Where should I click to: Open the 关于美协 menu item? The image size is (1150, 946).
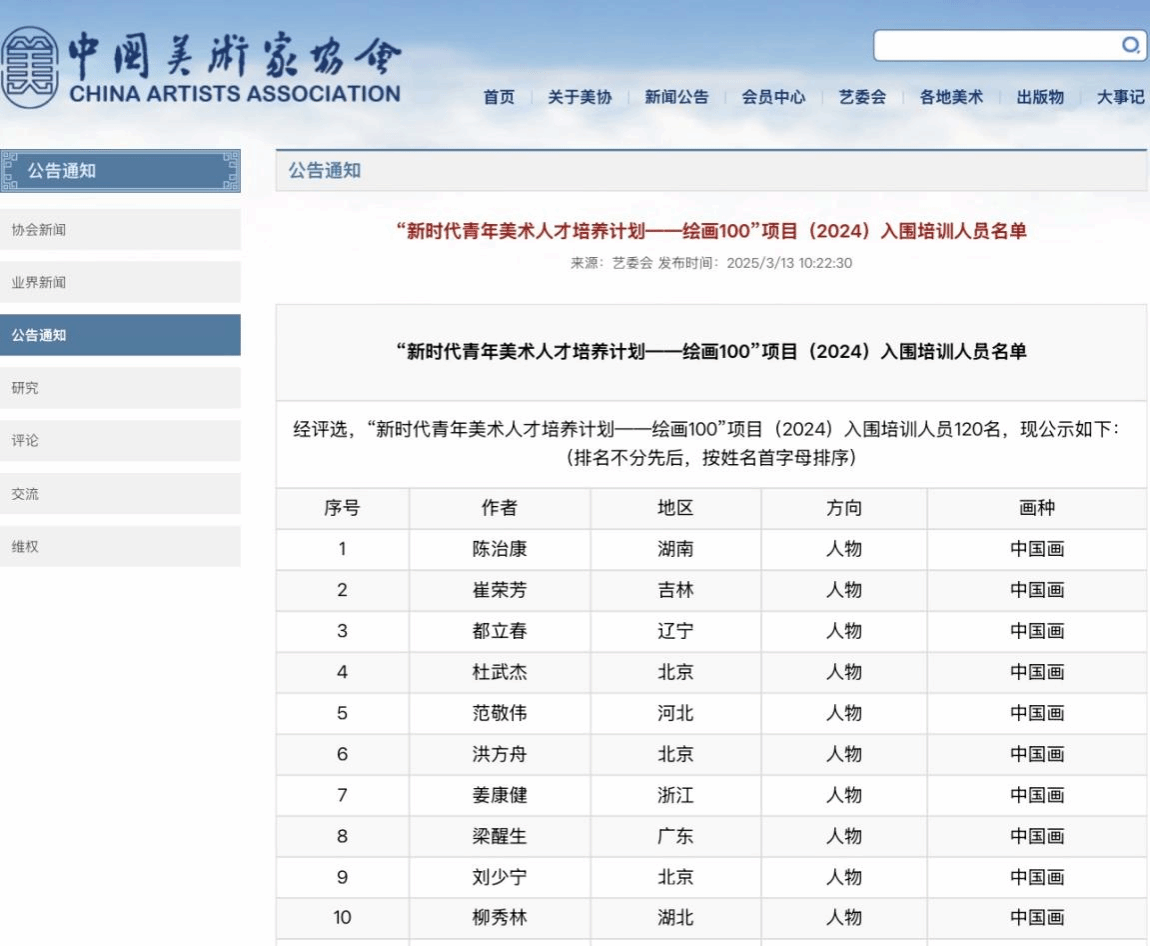[x=579, y=97]
